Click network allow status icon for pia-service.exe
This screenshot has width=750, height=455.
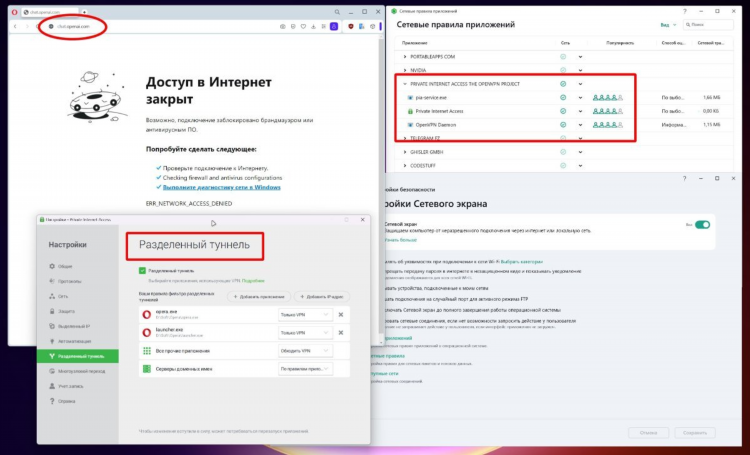pyautogui.click(x=563, y=98)
